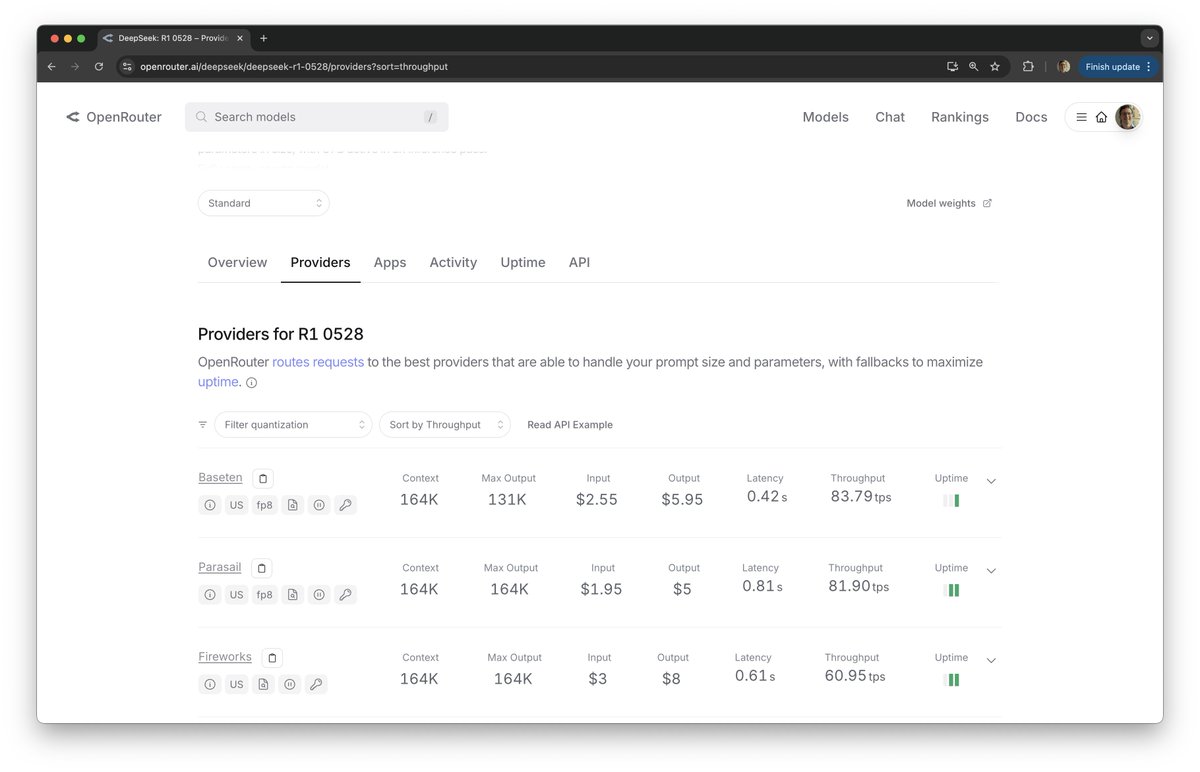This screenshot has height=772, width=1200.
Task: Click Parasail key icon
Action: pyautogui.click(x=345, y=594)
